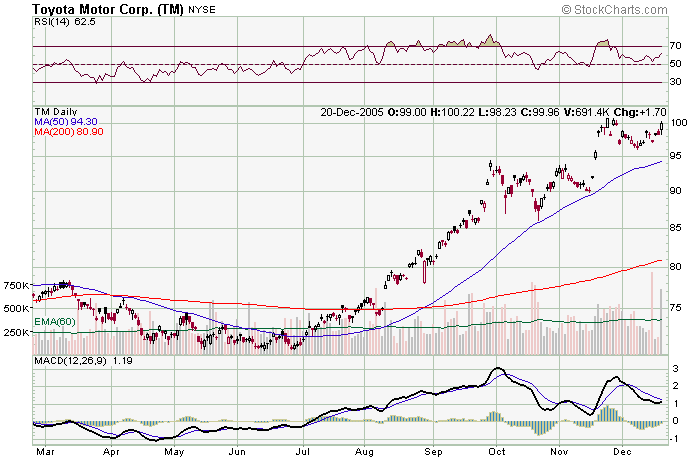Click the MA(200) 80.90 legend

click(69, 132)
